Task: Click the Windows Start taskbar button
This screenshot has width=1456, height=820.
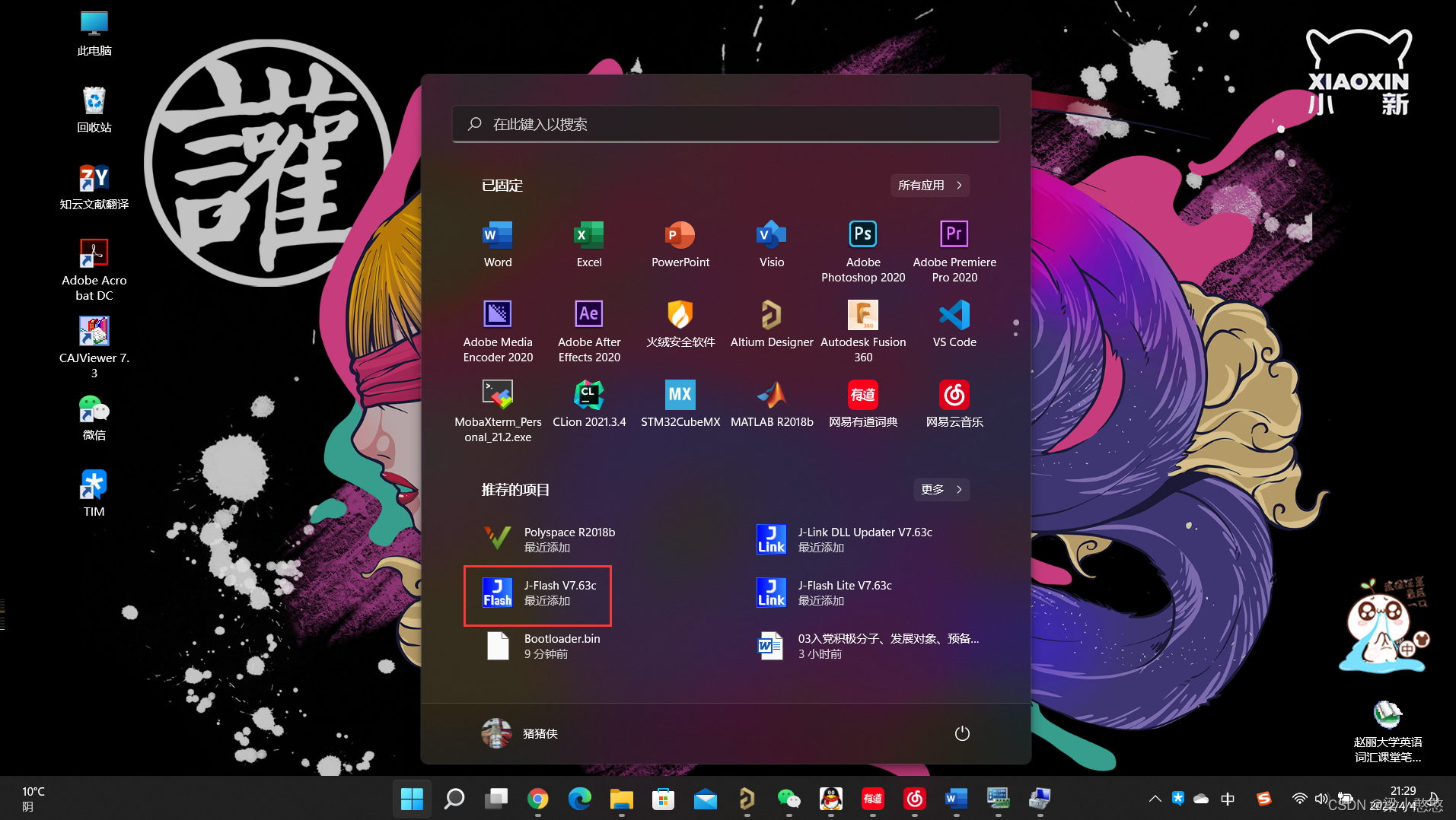Action: click(x=412, y=799)
